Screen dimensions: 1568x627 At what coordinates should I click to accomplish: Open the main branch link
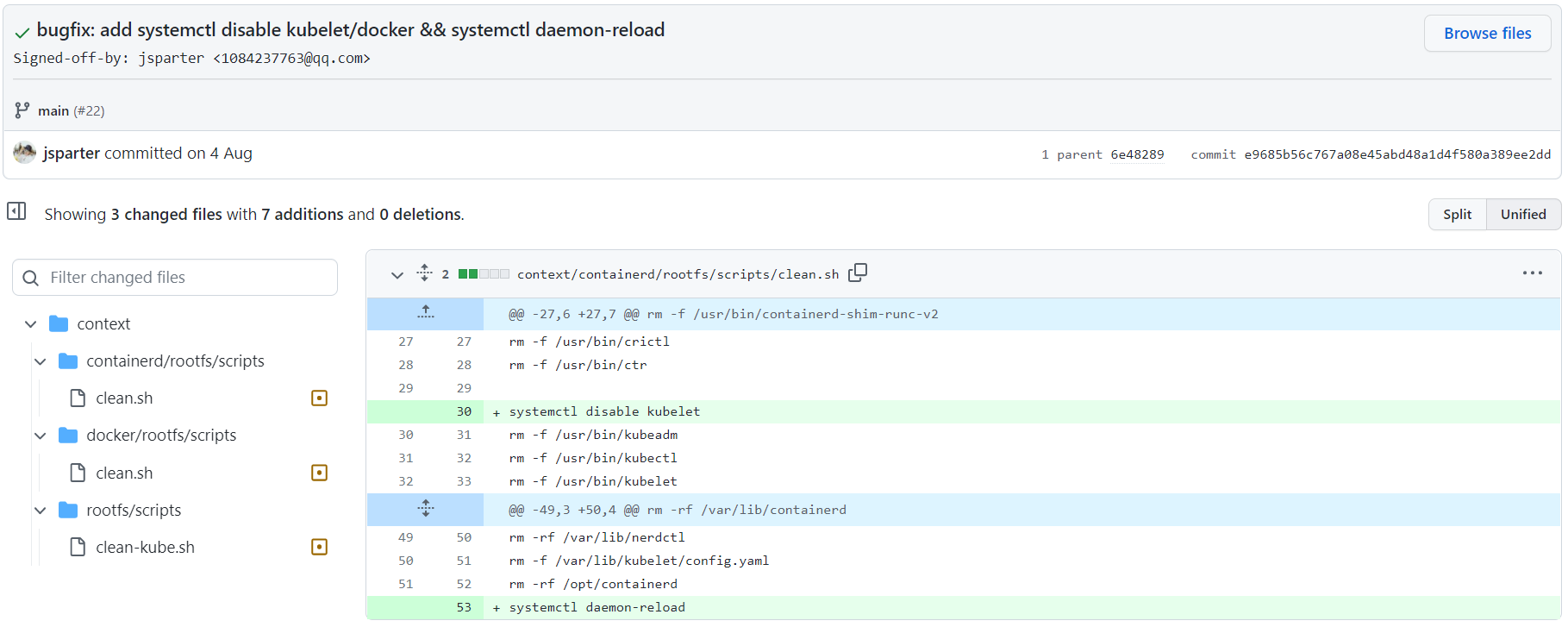pyautogui.click(x=53, y=110)
